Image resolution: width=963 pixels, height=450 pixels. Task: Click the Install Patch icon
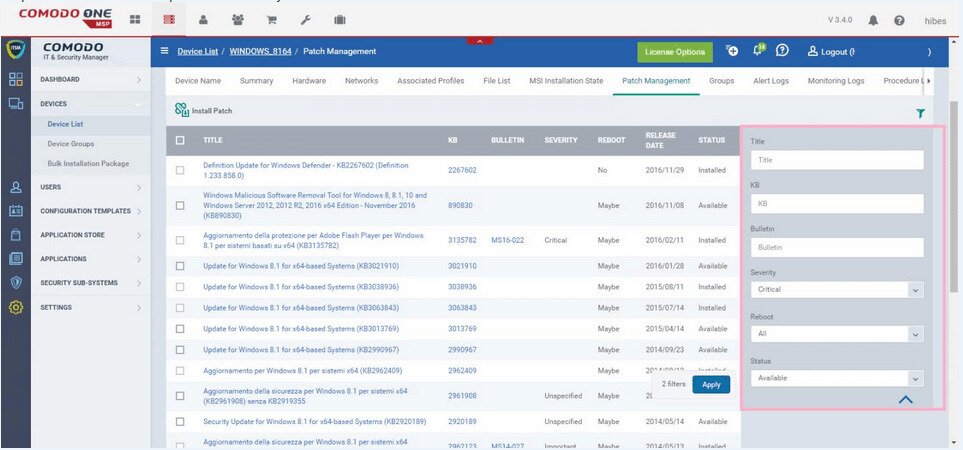182,110
